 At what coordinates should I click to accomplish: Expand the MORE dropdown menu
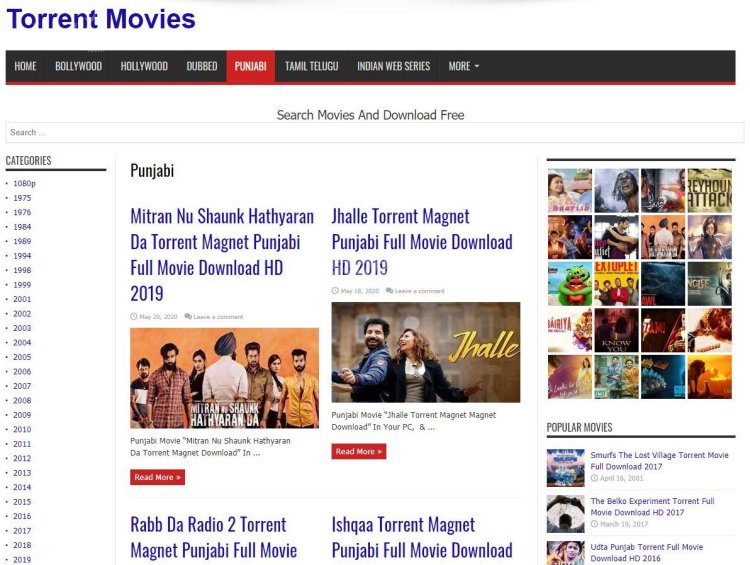[x=463, y=66]
